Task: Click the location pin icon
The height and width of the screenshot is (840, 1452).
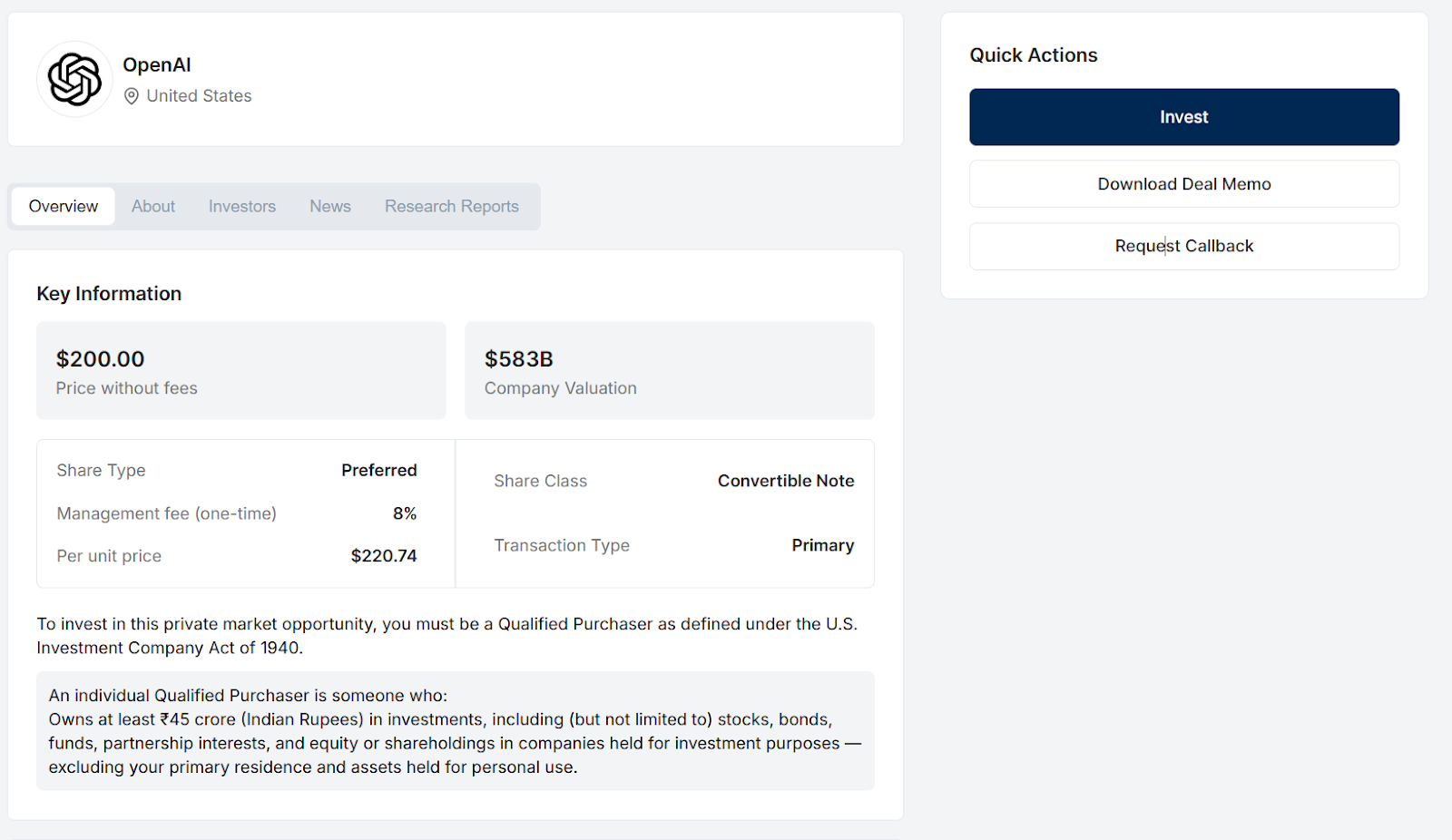Action: [132, 96]
